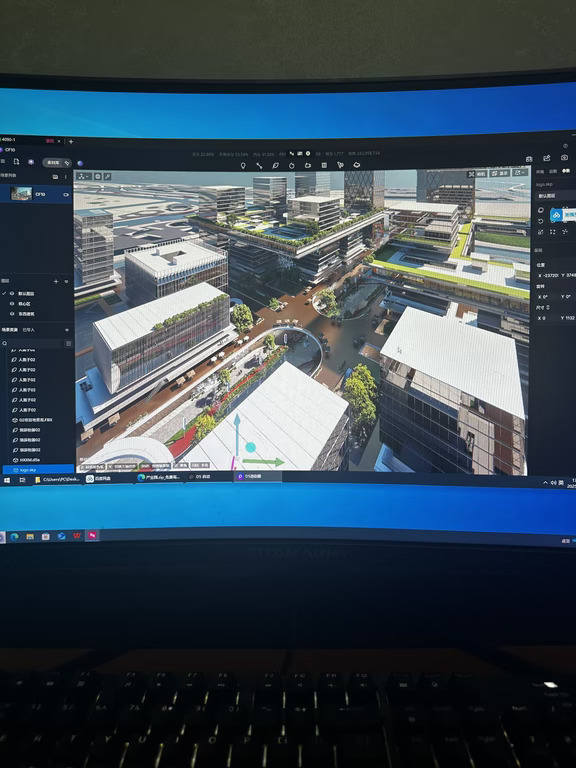Close the 4090-1 remote tab
The height and width of the screenshot is (768, 576).
(x=59, y=141)
